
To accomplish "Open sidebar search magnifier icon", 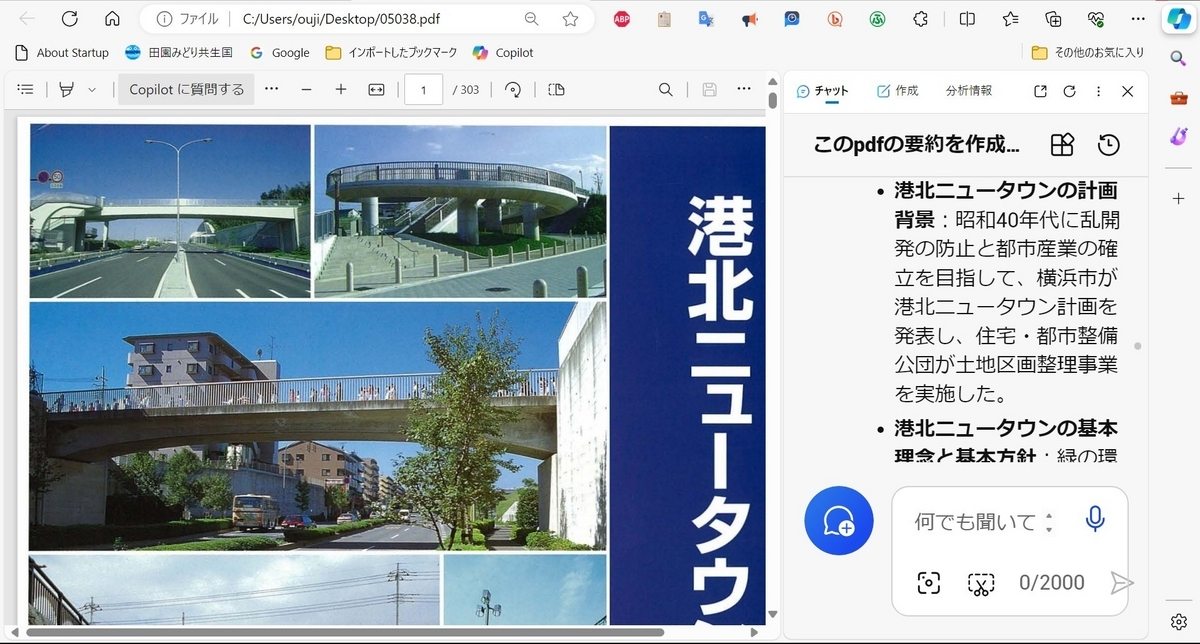I will pyautogui.click(x=1178, y=57).
